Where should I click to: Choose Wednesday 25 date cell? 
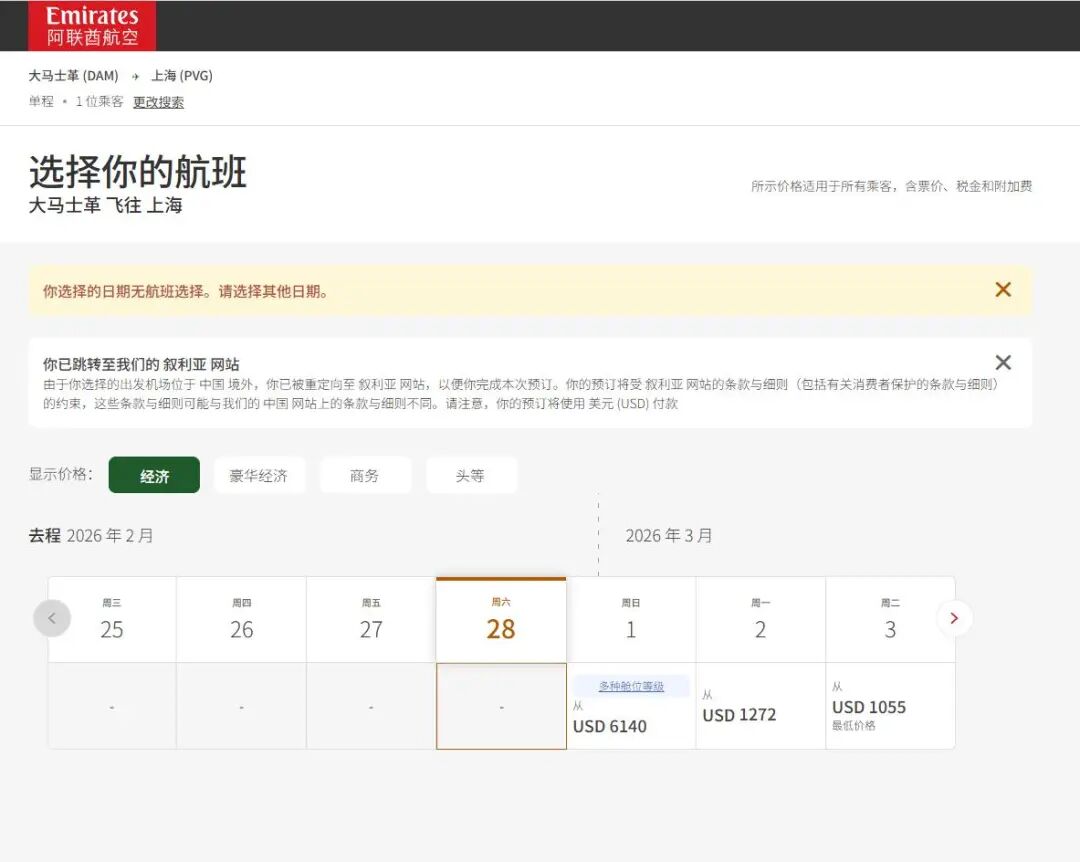112,619
